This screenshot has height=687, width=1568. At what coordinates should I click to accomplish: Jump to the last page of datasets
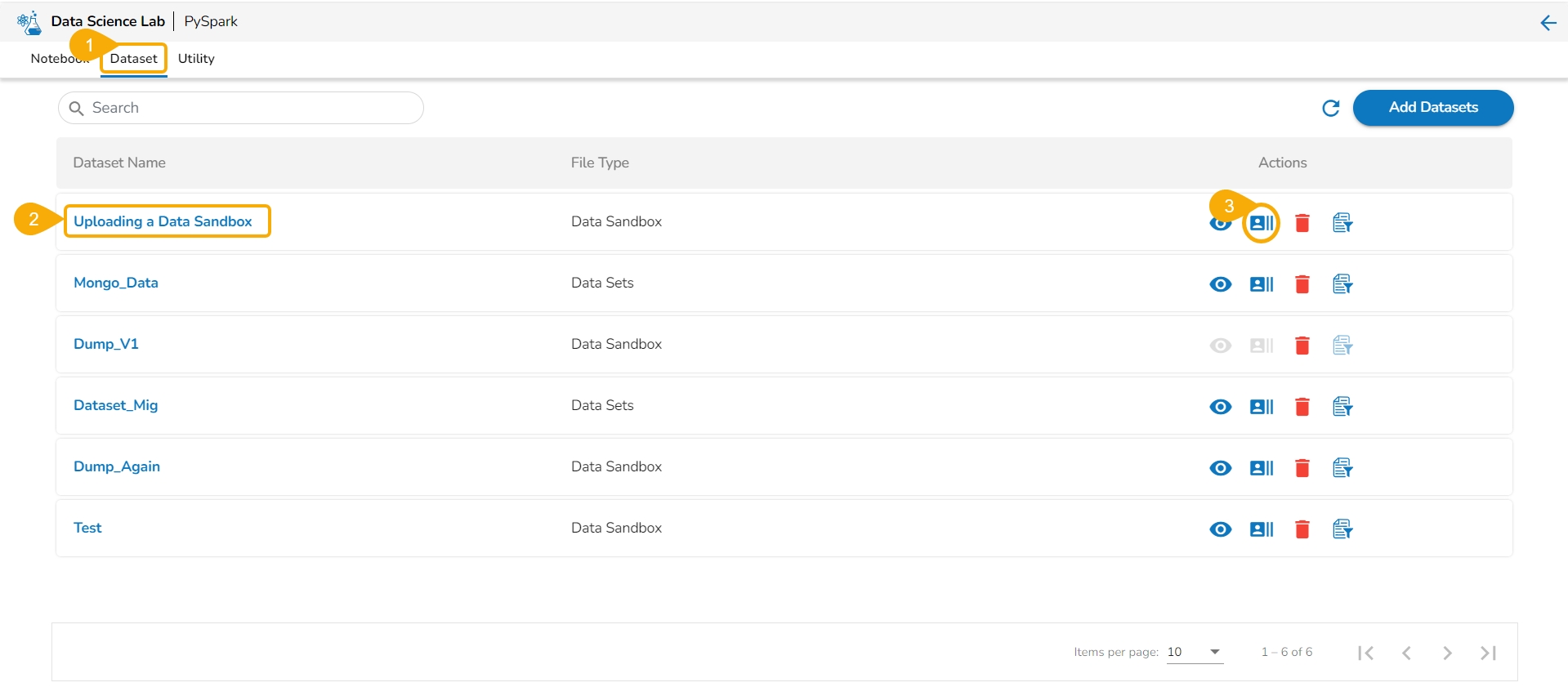pyautogui.click(x=1488, y=653)
